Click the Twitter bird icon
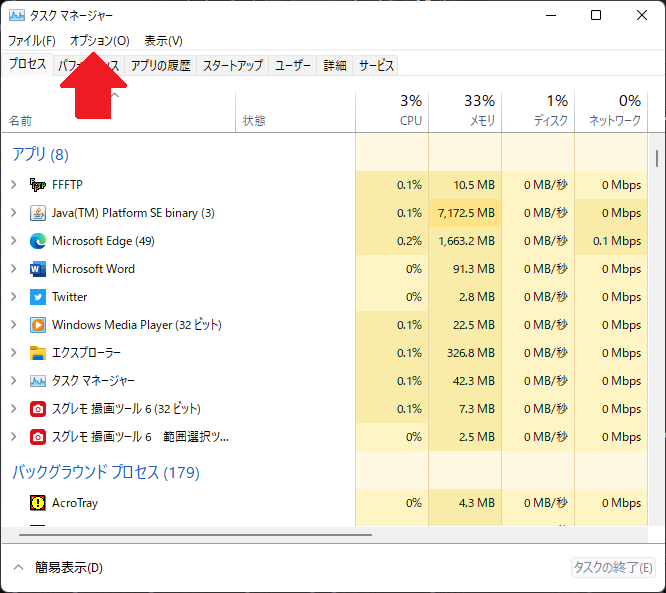This screenshot has width=666, height=593. [x=38, y=297]
